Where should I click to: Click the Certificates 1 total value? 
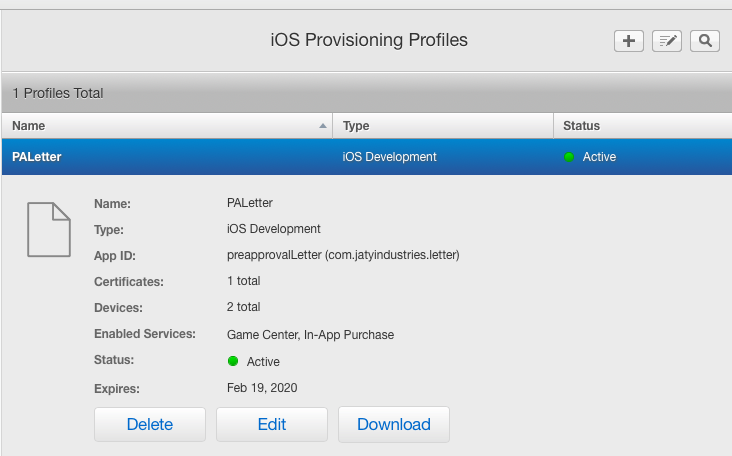point(244,281)
